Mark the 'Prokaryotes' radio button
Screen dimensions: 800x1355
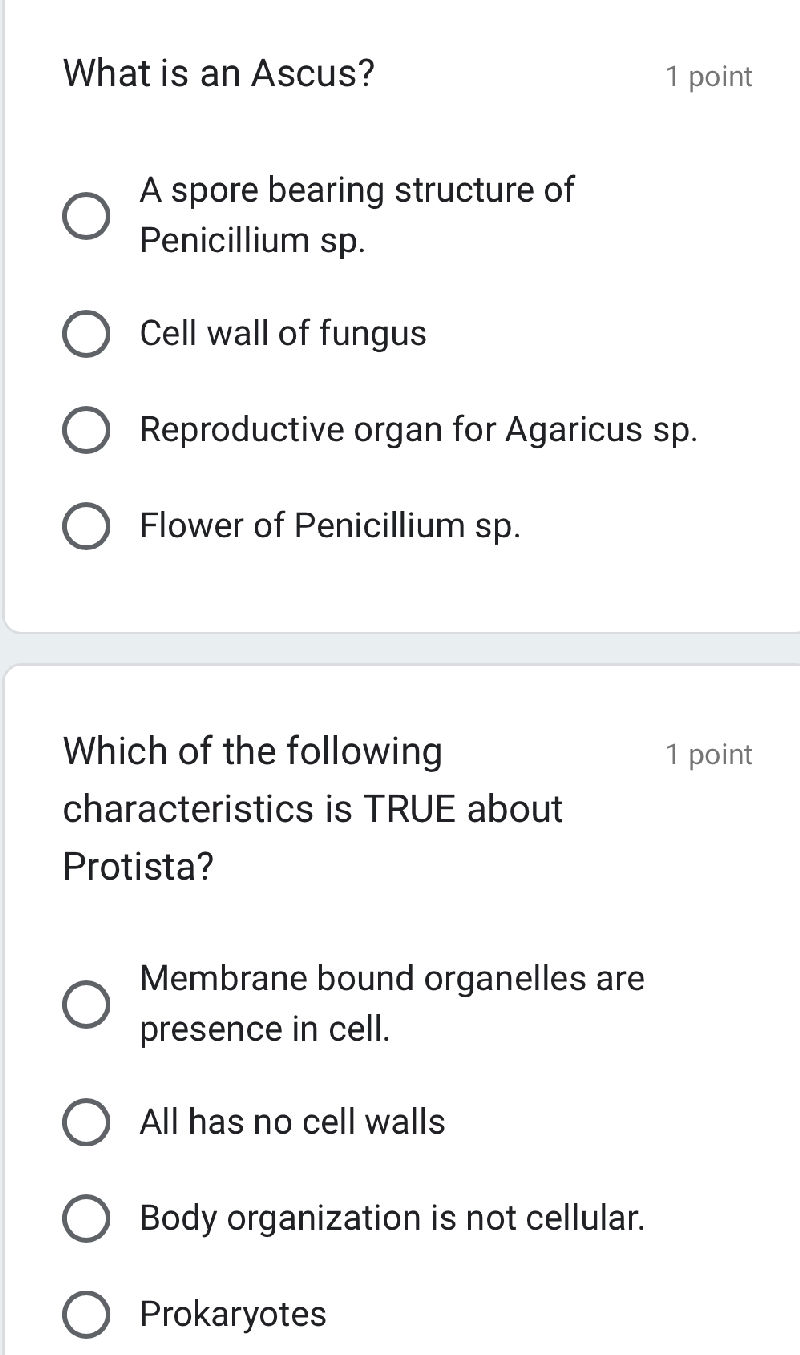(x=87, y=1314)
